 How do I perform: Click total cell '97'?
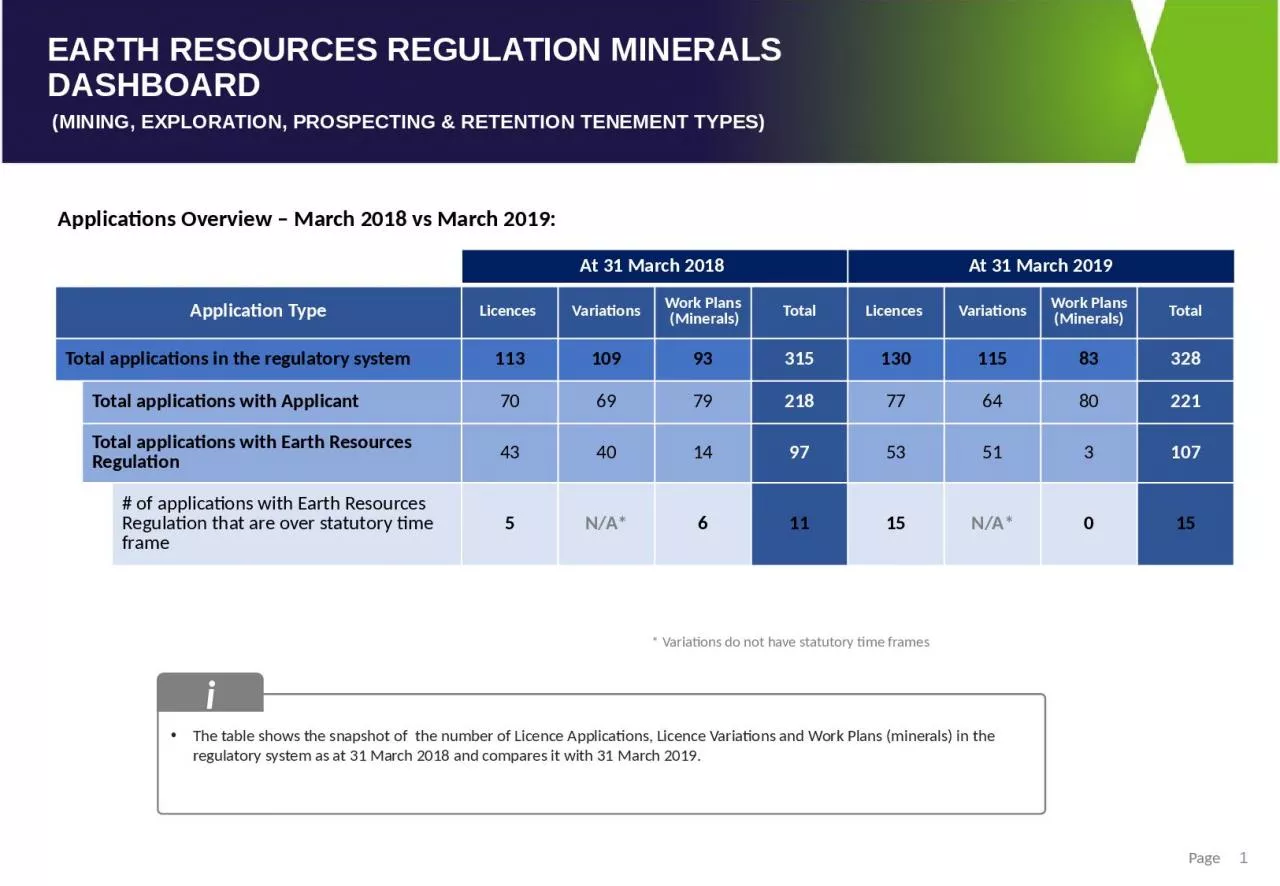[x=799, y=453]
